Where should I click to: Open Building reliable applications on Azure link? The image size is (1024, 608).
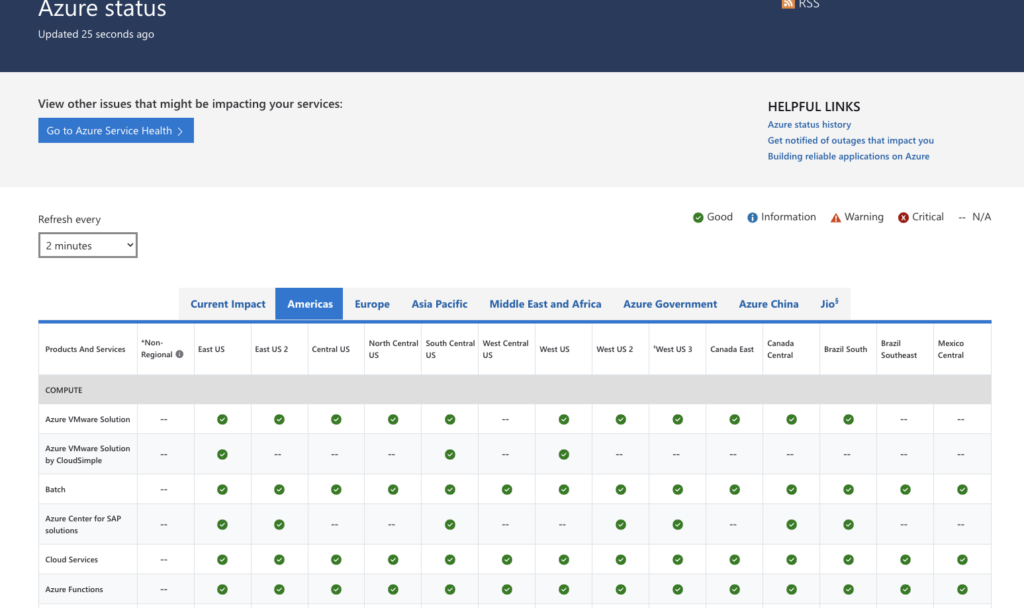click(x=848, y=156)
